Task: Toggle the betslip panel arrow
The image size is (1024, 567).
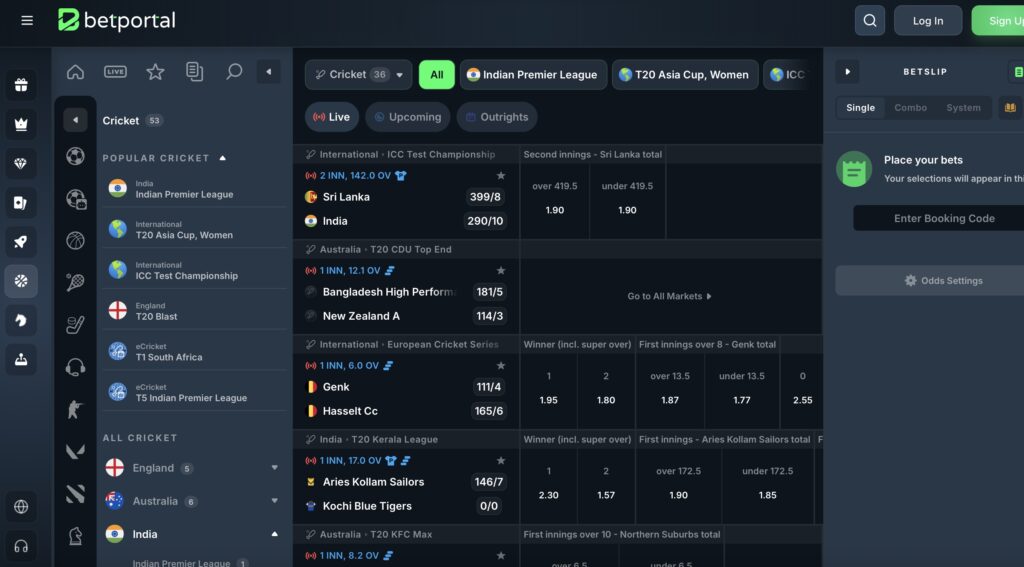Action: pos(848,72)
